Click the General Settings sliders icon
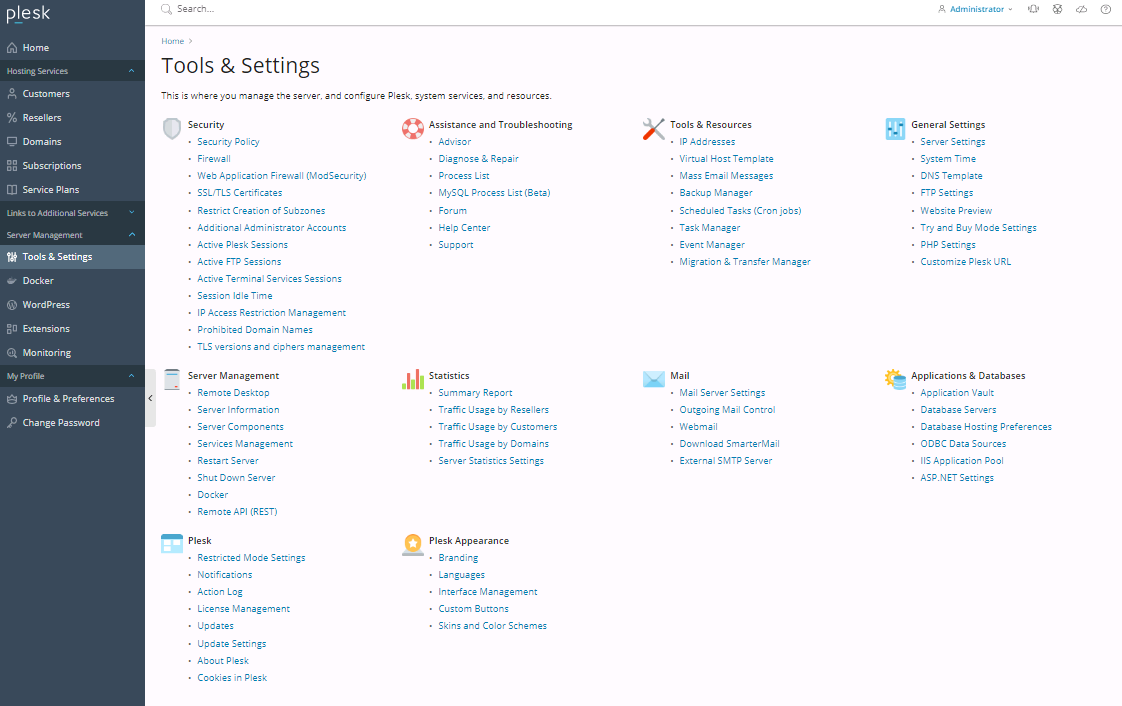Screen dimensions: 1122x706 (895, 129)
